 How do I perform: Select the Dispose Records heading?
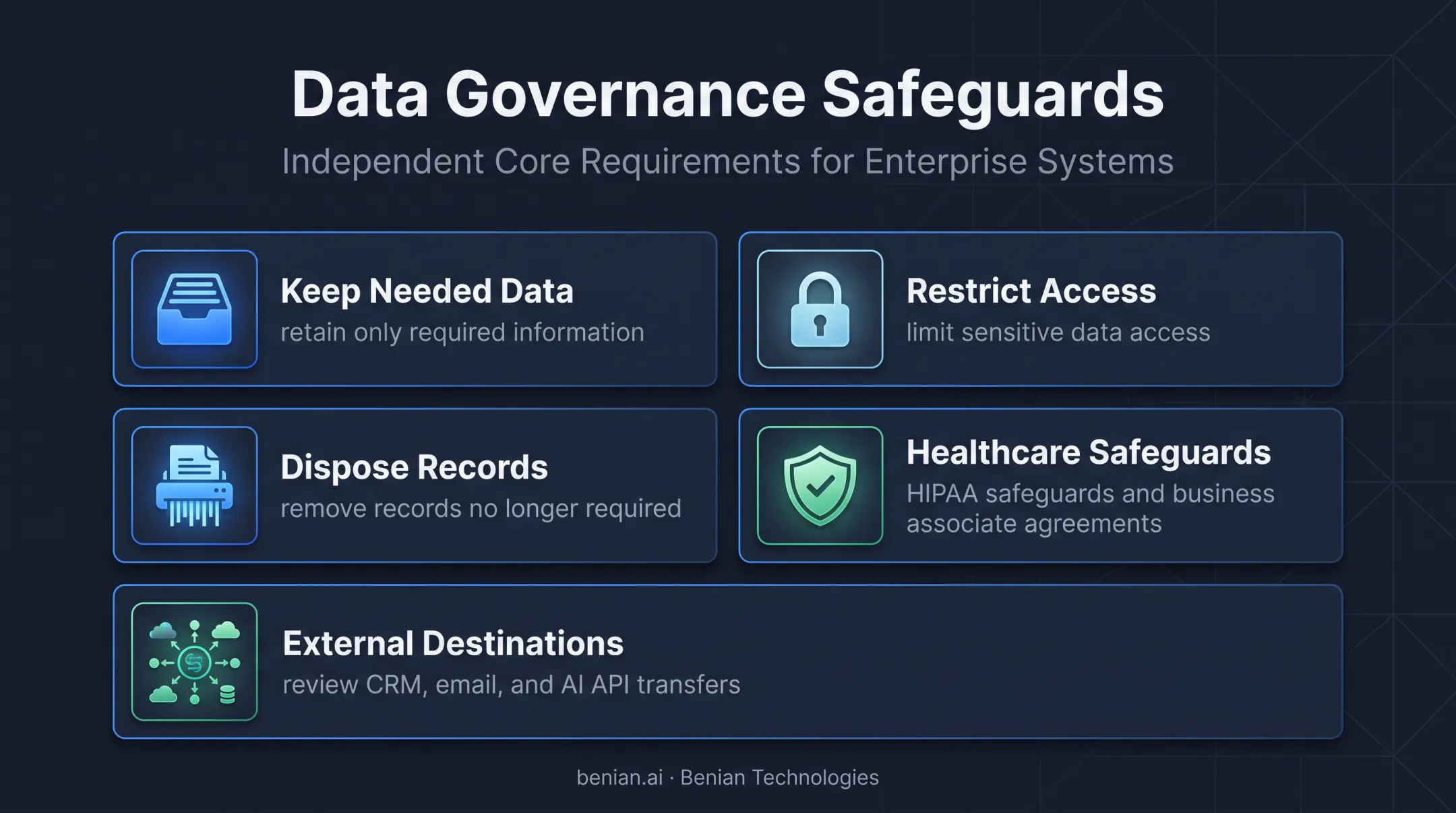pos(414,467)
